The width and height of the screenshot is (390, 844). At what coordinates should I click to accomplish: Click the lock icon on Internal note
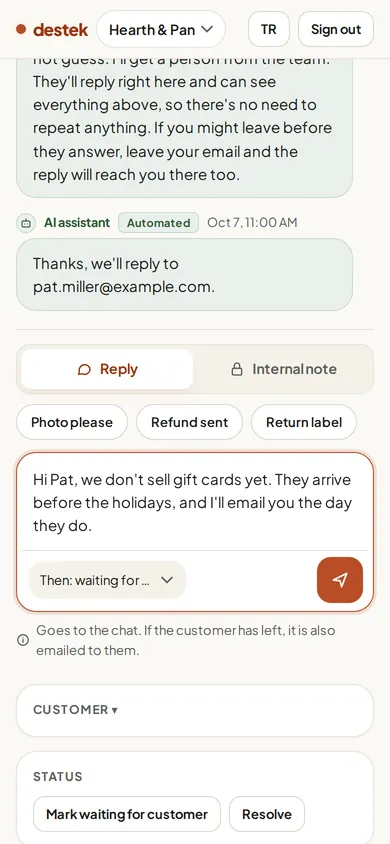point(237,369)
